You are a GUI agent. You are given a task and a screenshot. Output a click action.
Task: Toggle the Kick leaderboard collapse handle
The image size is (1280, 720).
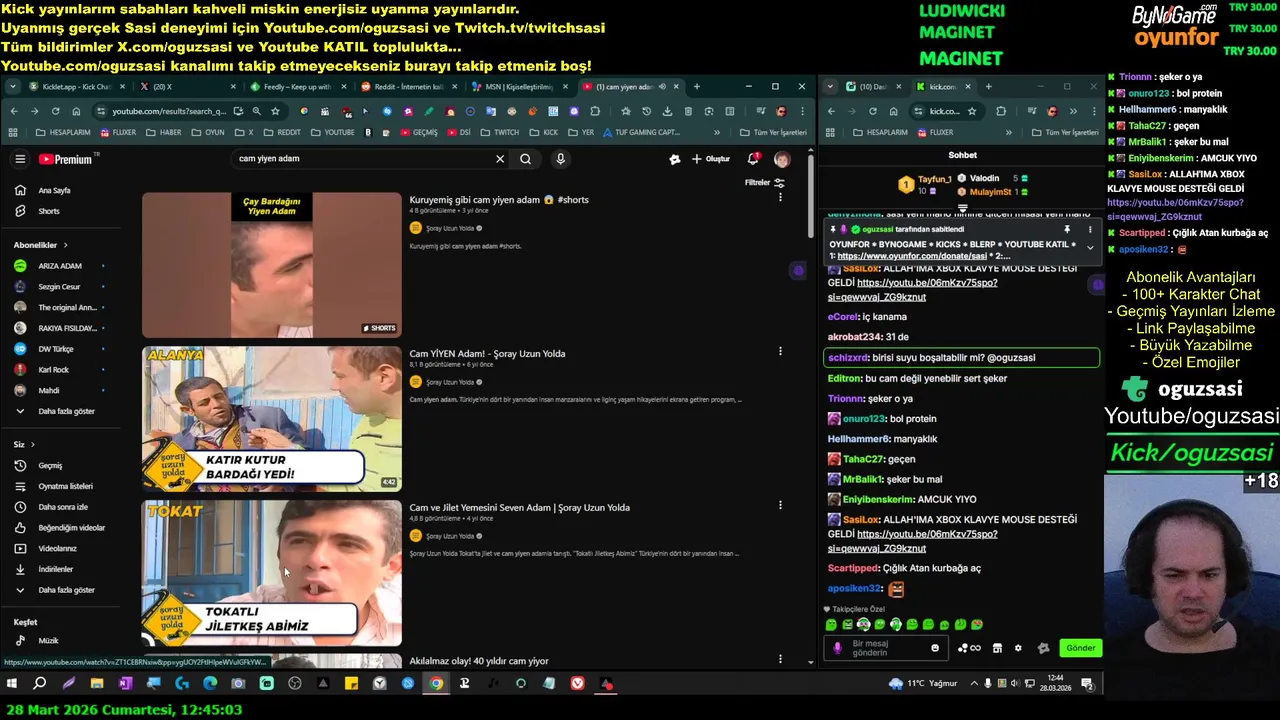[x=962, y=209]
